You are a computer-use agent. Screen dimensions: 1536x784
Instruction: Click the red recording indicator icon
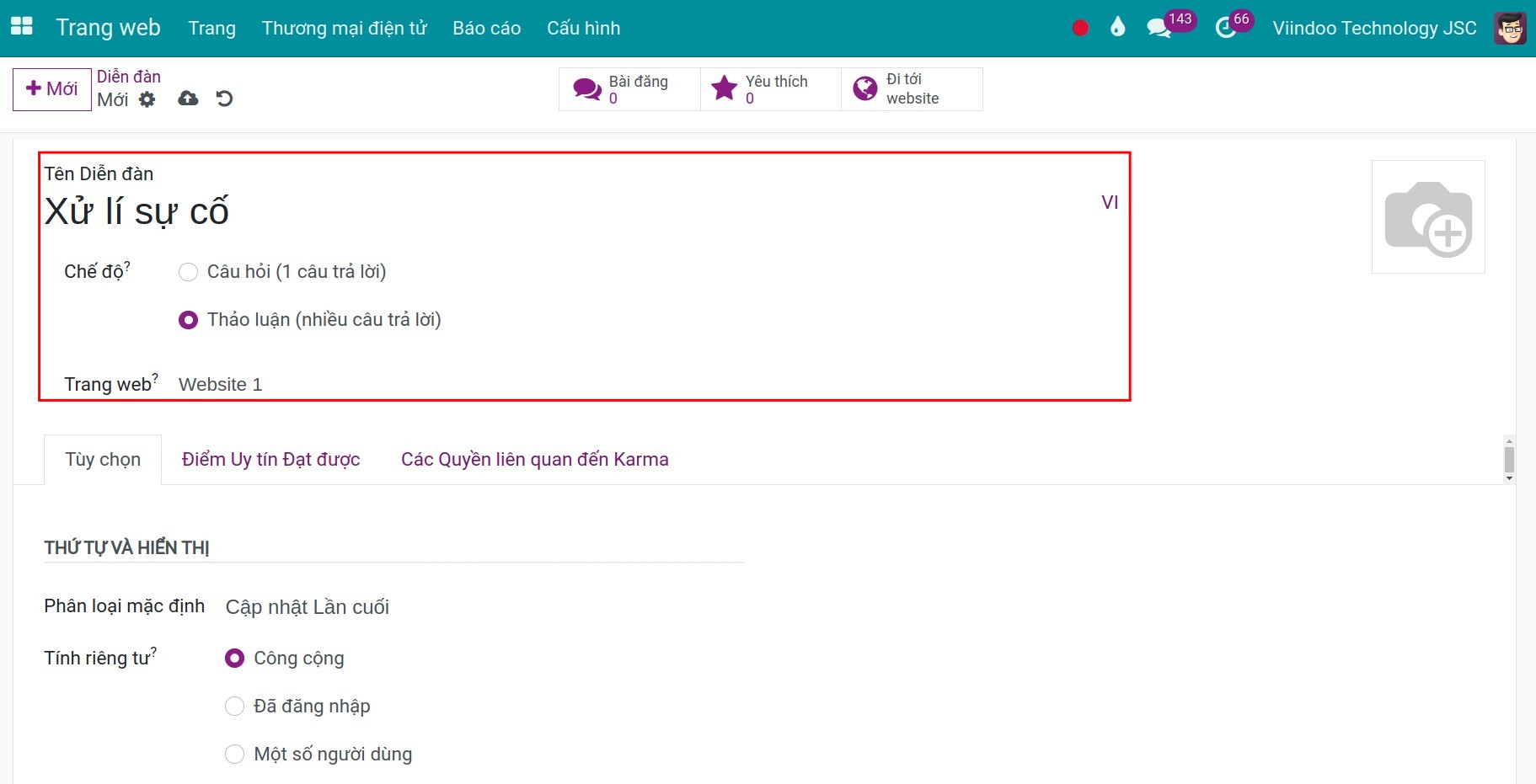[x=1080, y=28]
